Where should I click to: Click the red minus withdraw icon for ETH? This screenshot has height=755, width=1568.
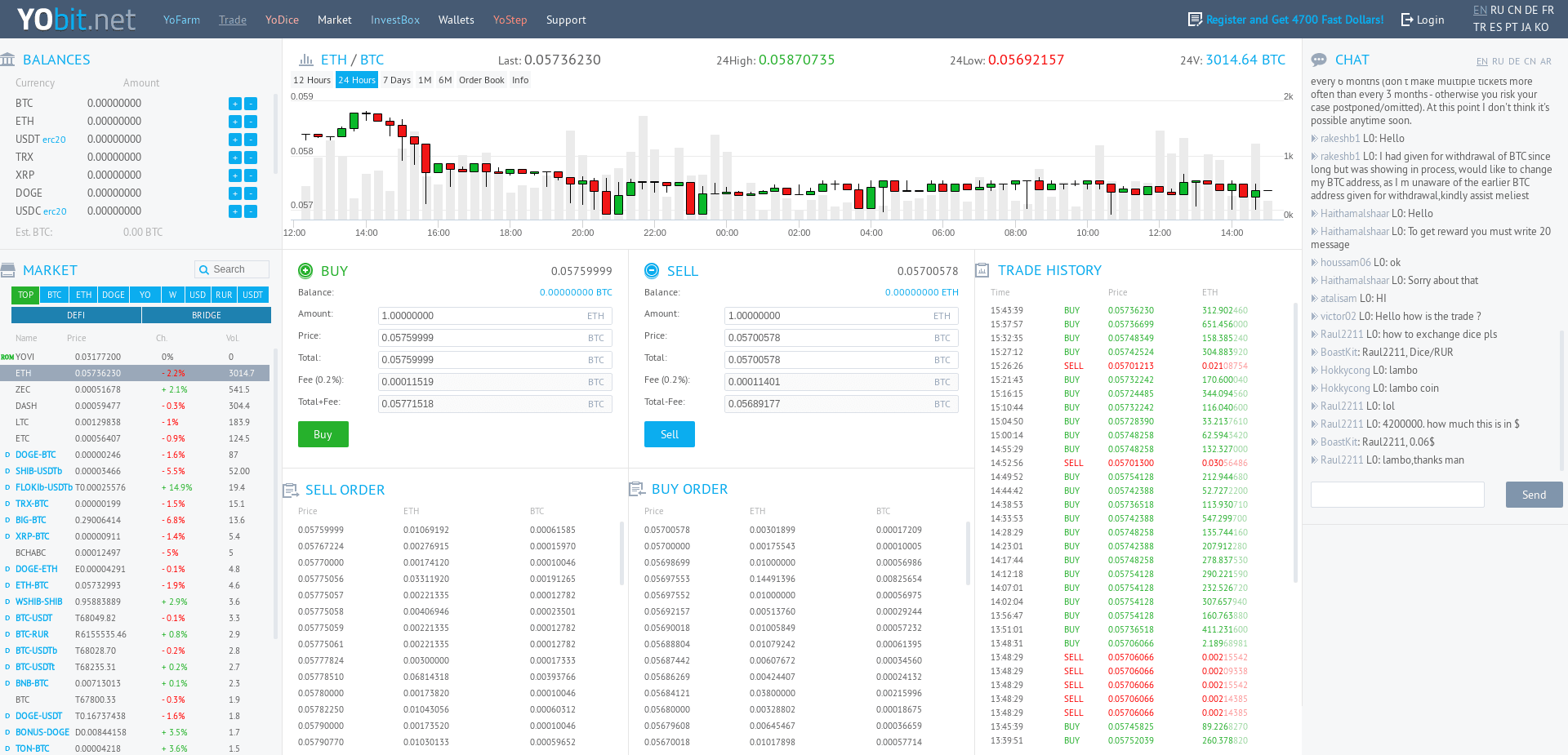tap(250, 122)
